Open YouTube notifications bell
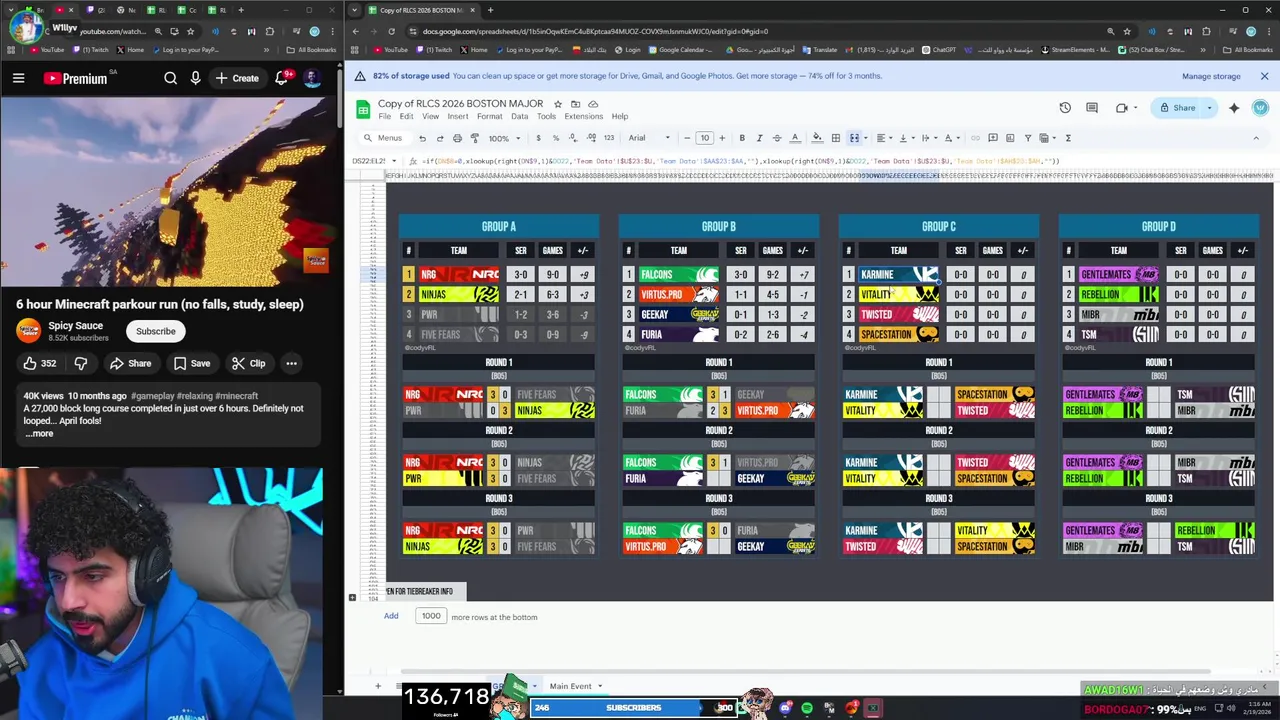Image resolution: width=1280 pixels, height=720 pixels. [x=281, y=78]
